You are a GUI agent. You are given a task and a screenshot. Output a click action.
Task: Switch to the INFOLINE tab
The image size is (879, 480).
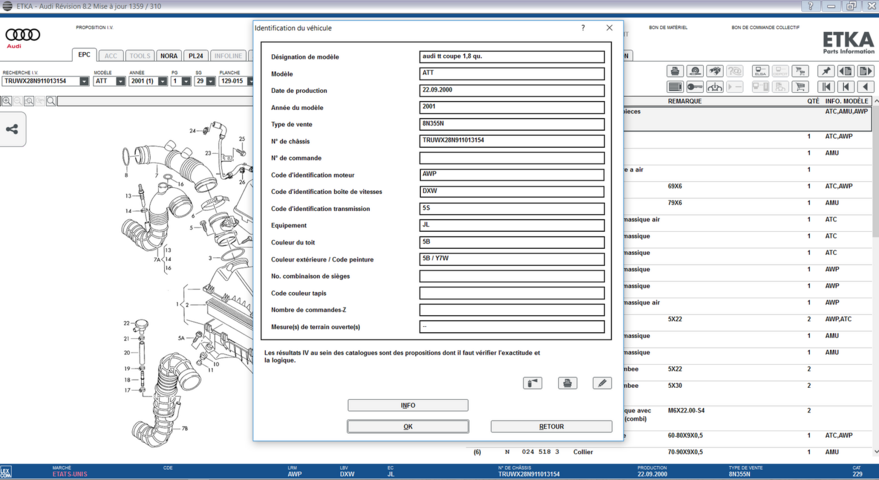(x=228, y=56)
